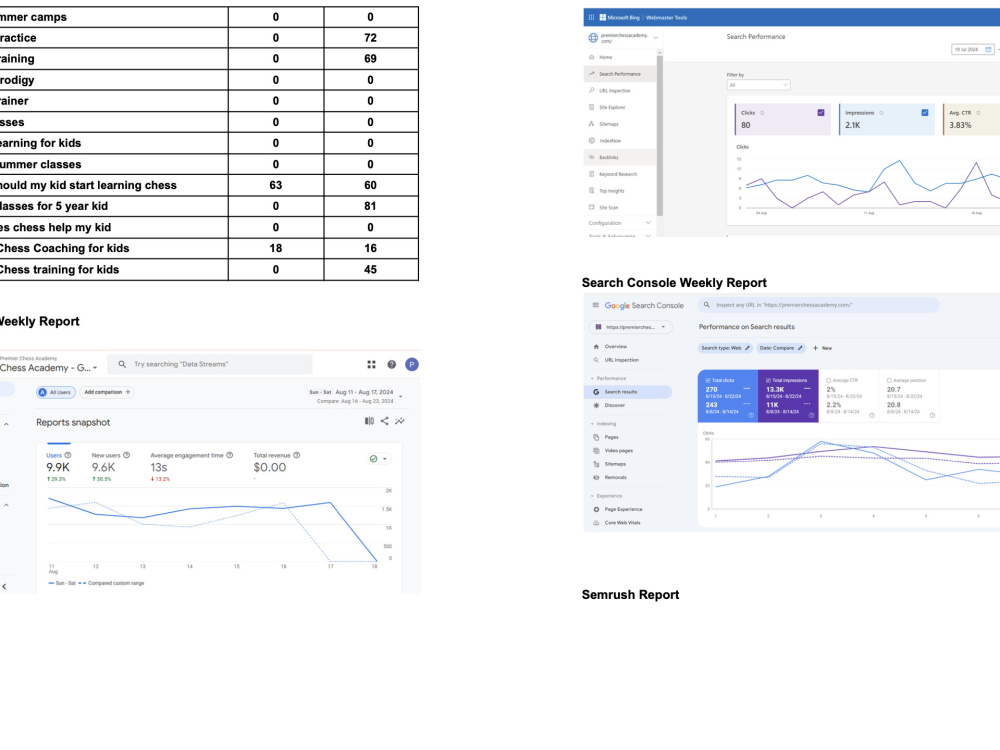
Task: Open Sitemaps in Search Console sidebar
Action: [615, 464]
